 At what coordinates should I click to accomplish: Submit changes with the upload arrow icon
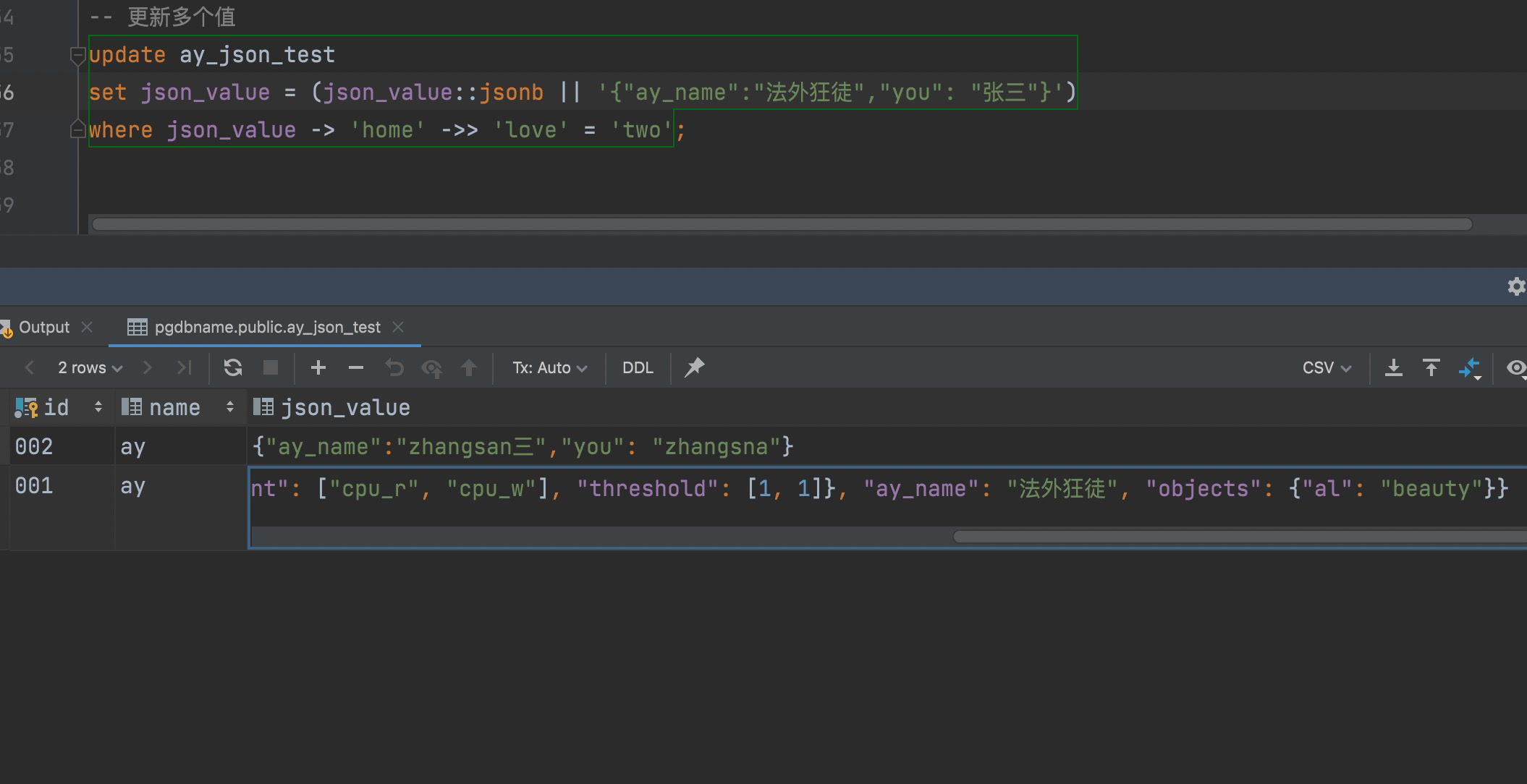click(469, 367)
